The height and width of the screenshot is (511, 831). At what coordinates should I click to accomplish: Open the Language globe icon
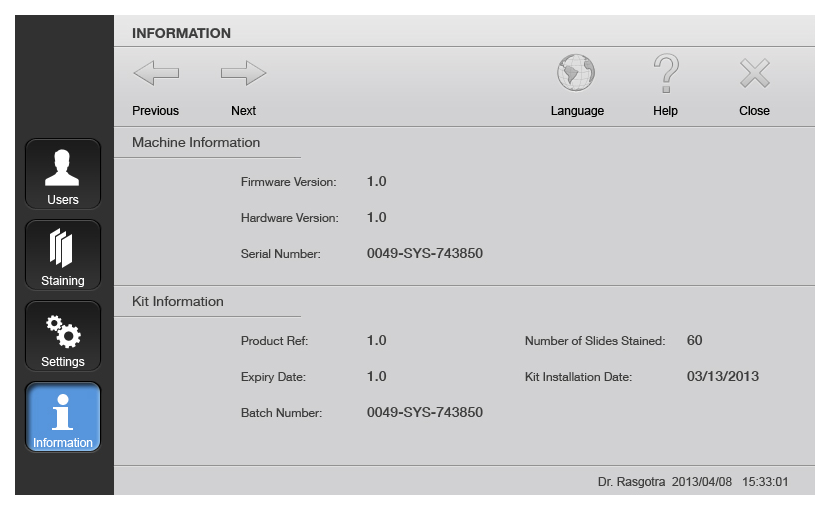[x=576, y=73]
